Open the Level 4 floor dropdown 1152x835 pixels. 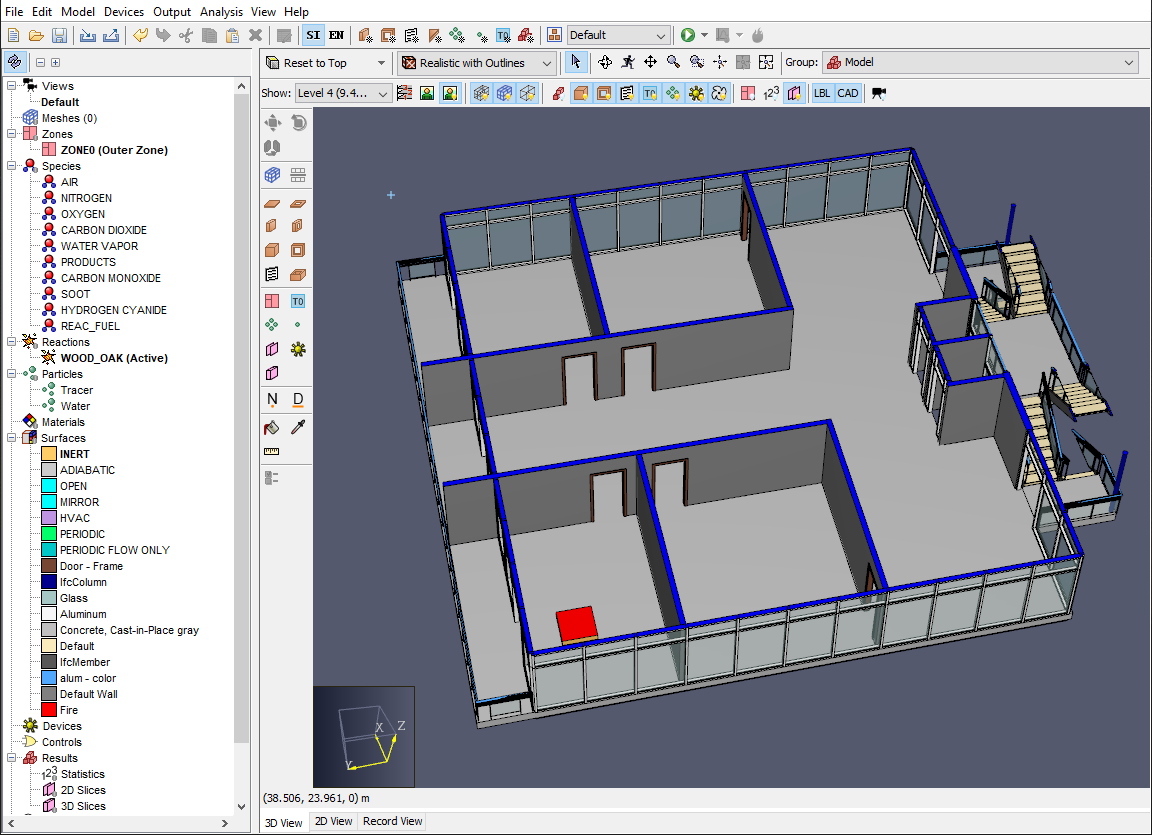click(x=343, y=93)
